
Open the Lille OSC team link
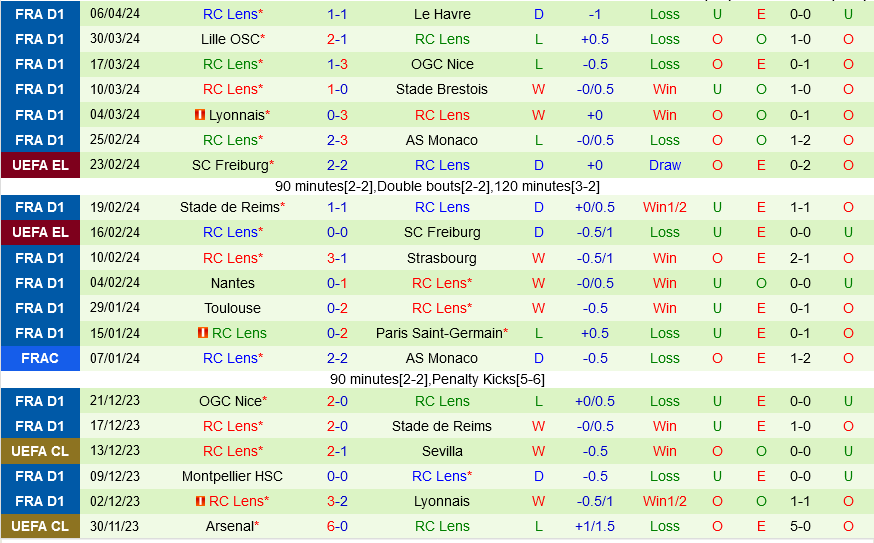[229, 39]
